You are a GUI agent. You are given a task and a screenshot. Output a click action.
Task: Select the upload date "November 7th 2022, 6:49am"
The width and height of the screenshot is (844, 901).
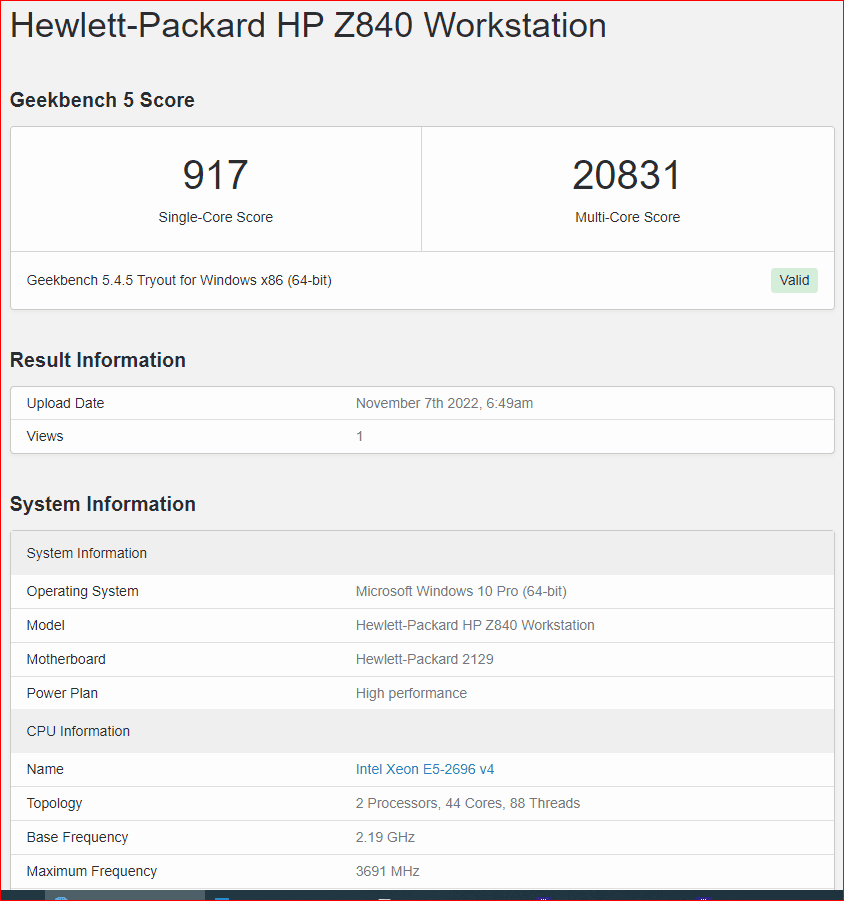(x=444, y=403)
